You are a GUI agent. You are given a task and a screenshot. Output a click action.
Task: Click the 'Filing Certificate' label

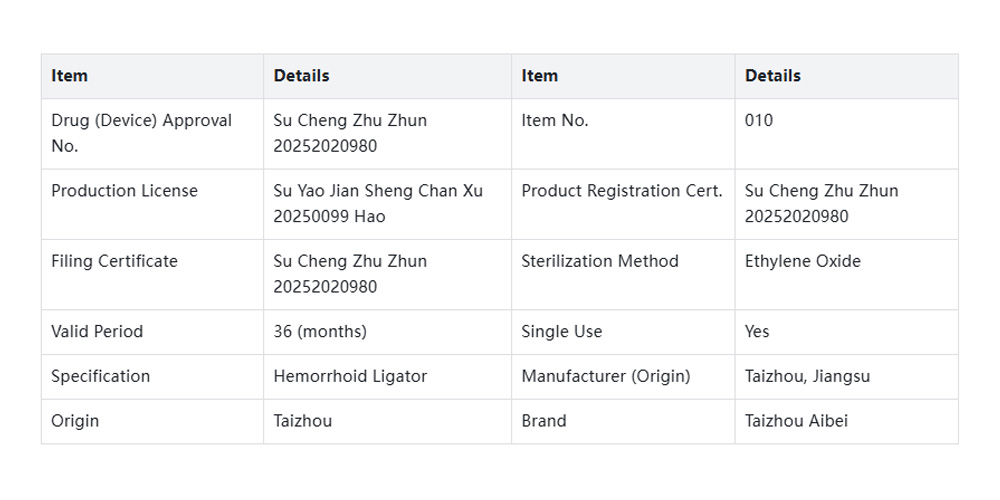(114, 261)
